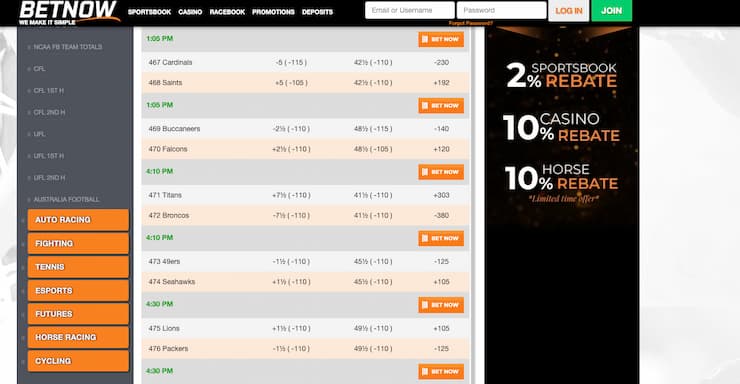
Task: Pick the 49ers moneyline -125
Action: [x=441, y=261]
